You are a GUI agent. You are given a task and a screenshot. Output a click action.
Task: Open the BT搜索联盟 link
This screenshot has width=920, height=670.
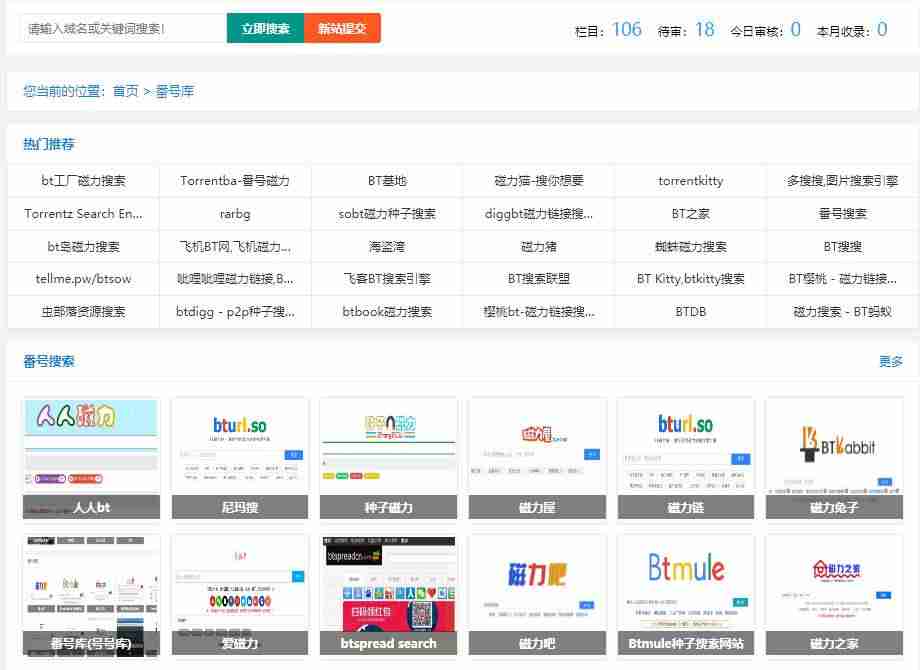point(539,279)
